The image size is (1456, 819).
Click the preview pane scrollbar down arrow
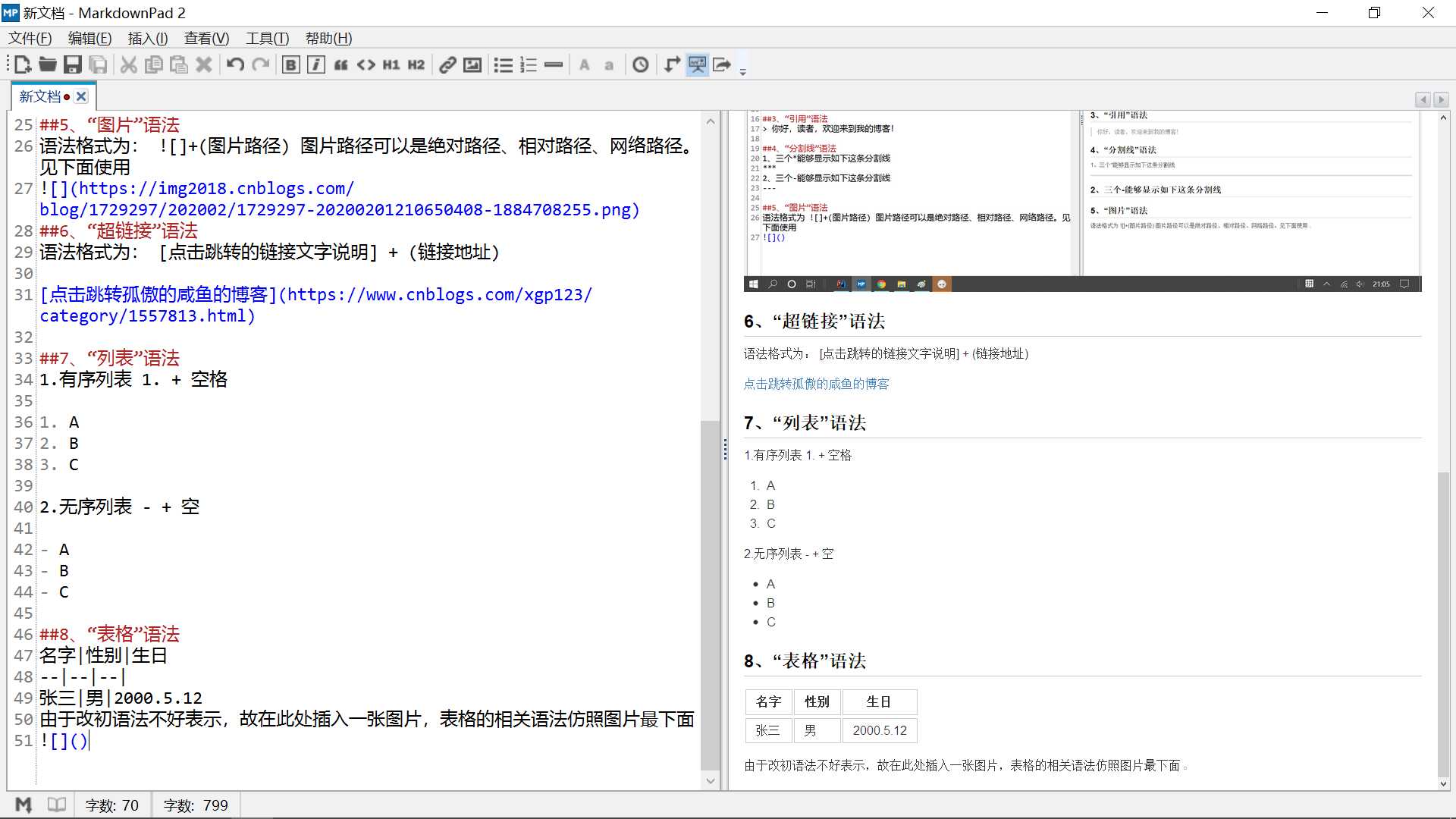(1443, 784)
